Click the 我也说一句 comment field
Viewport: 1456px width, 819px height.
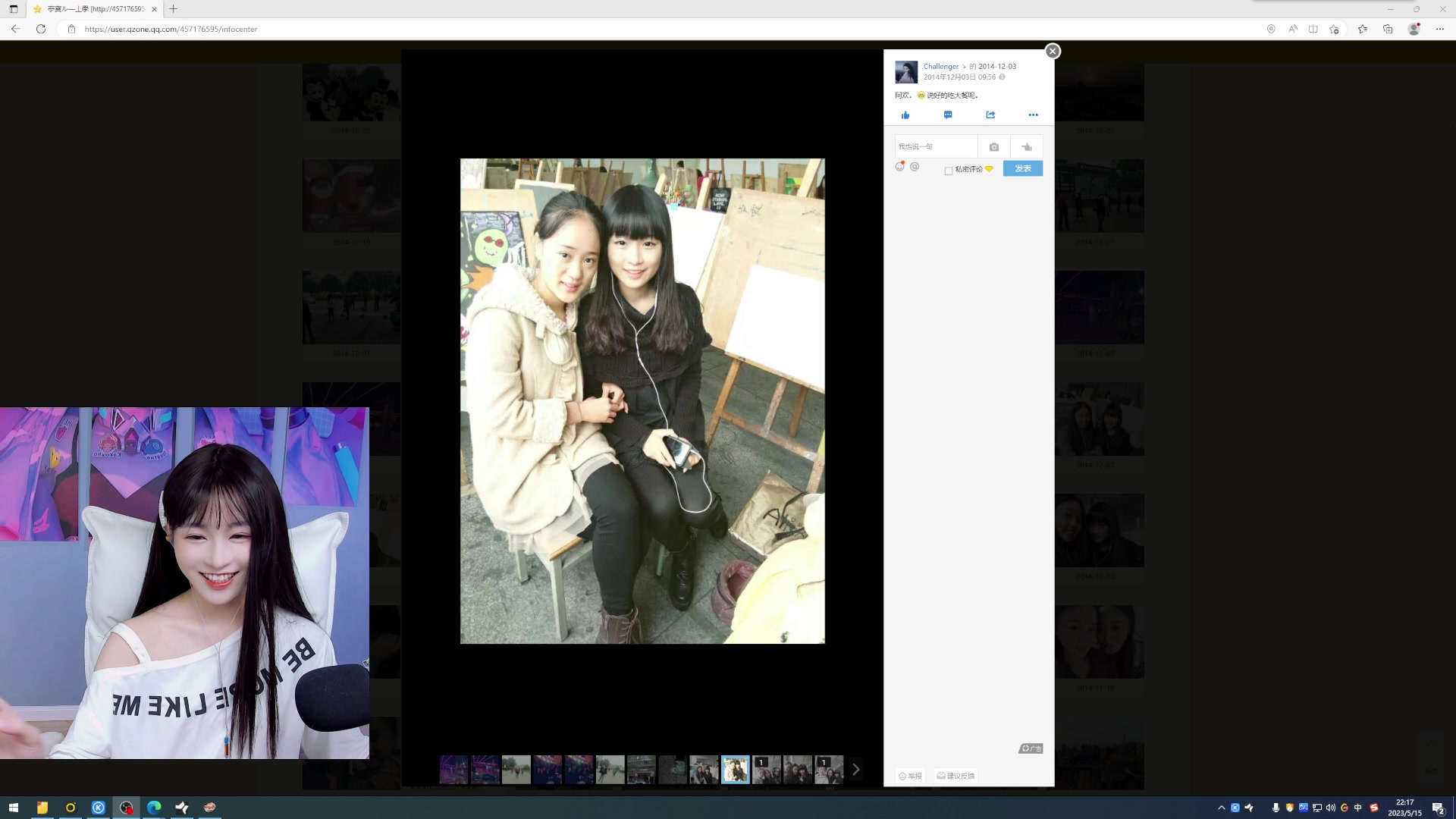point(936,146)
